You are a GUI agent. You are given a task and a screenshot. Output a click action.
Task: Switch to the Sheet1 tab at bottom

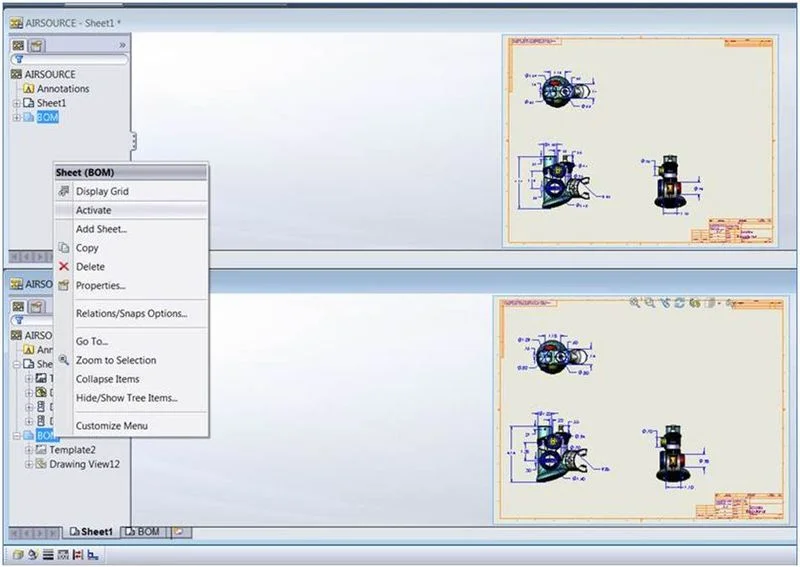[x=91, y=532]
